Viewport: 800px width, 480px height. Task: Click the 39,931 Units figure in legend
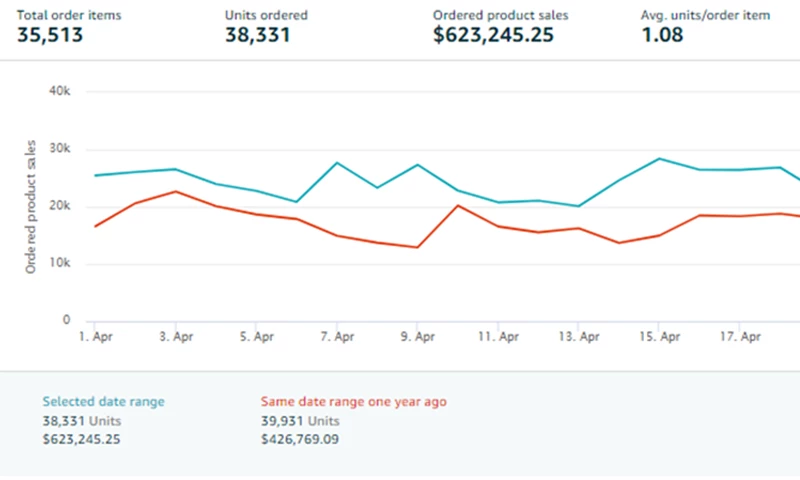pyautogui.click(x=300, y=421)
